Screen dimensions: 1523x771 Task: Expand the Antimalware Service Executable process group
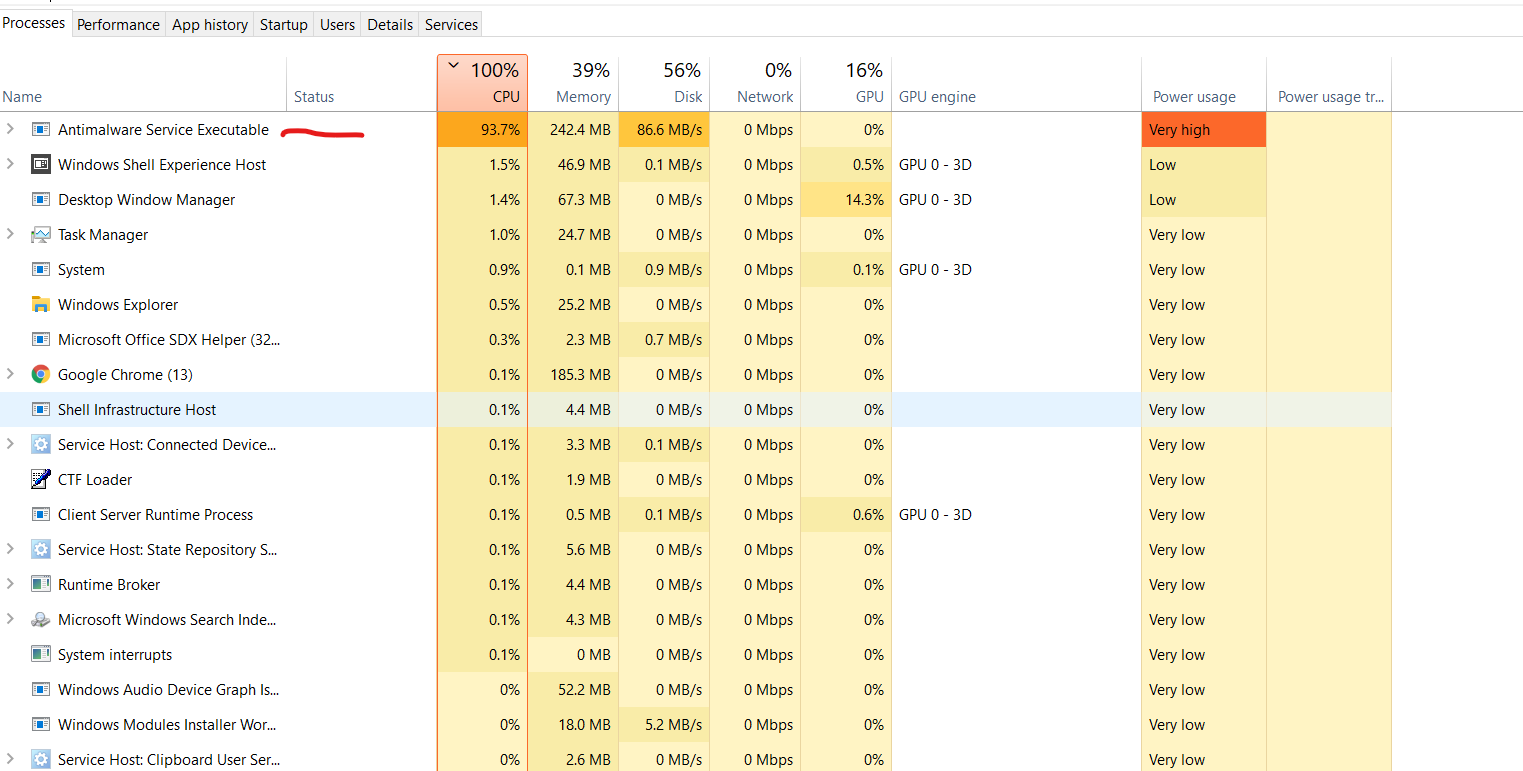click(x=10, y=129)
